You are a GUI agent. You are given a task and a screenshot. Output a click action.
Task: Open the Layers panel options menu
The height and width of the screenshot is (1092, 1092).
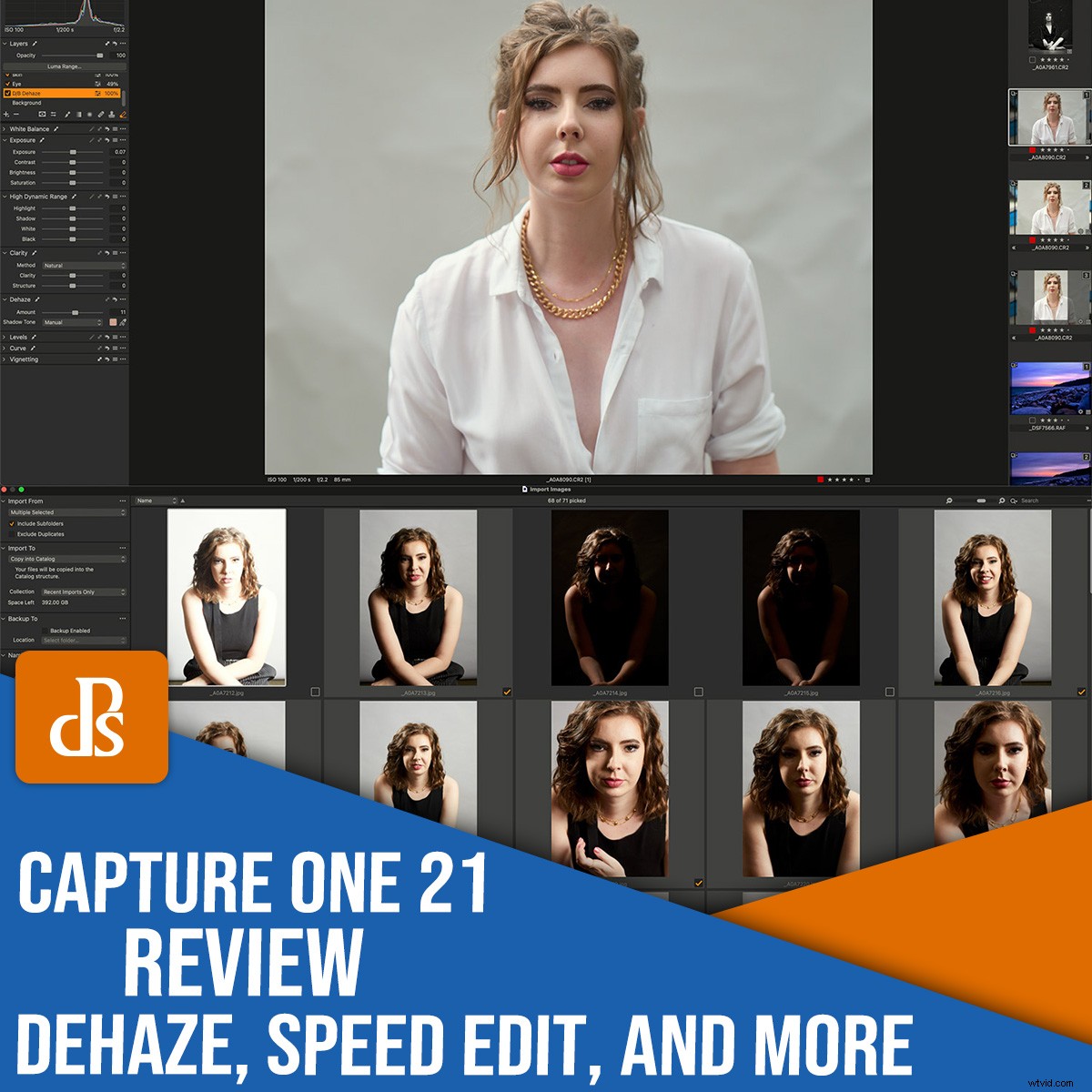coord(123,43)
